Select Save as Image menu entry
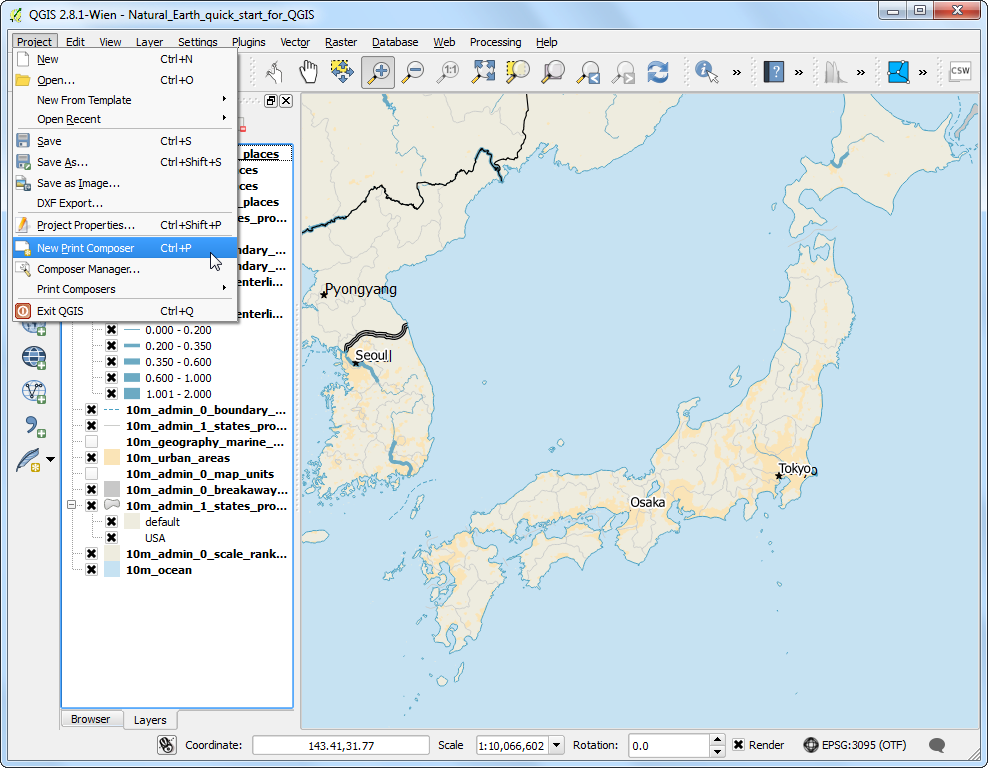Screen dimensions: 988x768 point(125,183)
